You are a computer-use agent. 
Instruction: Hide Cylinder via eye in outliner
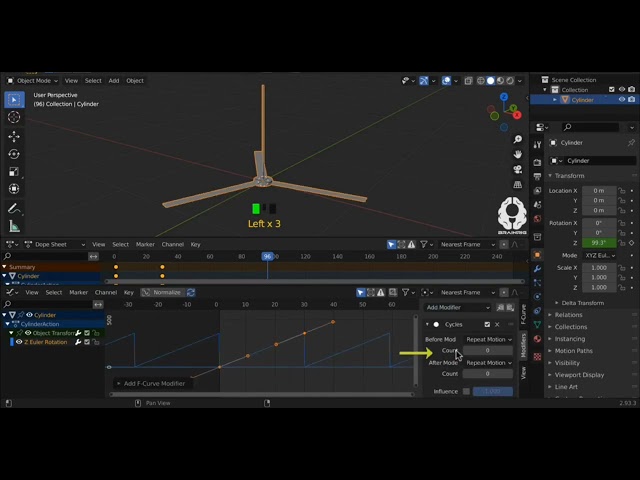point(622,100)
